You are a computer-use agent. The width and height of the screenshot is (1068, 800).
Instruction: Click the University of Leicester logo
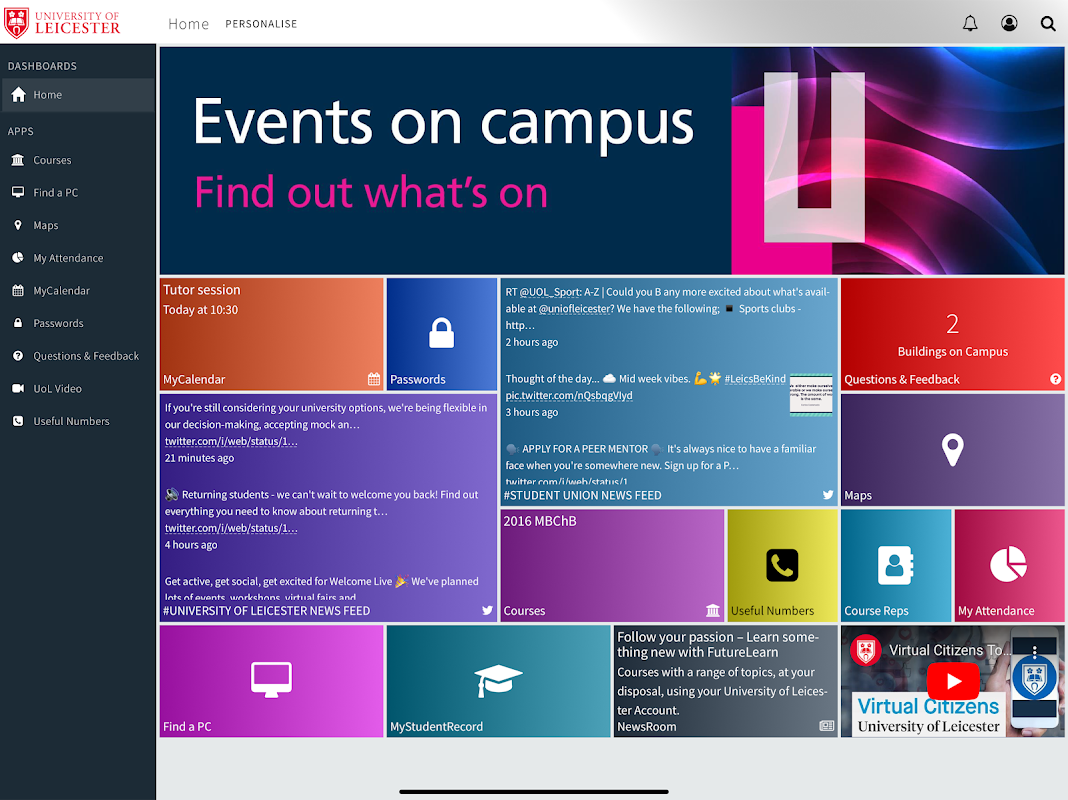click(62, 22)
